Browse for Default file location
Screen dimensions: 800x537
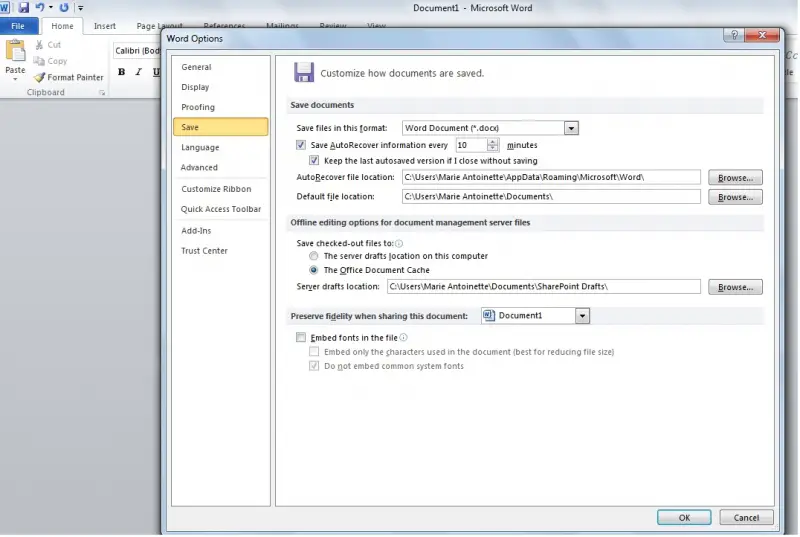click(x=735, y=197)
